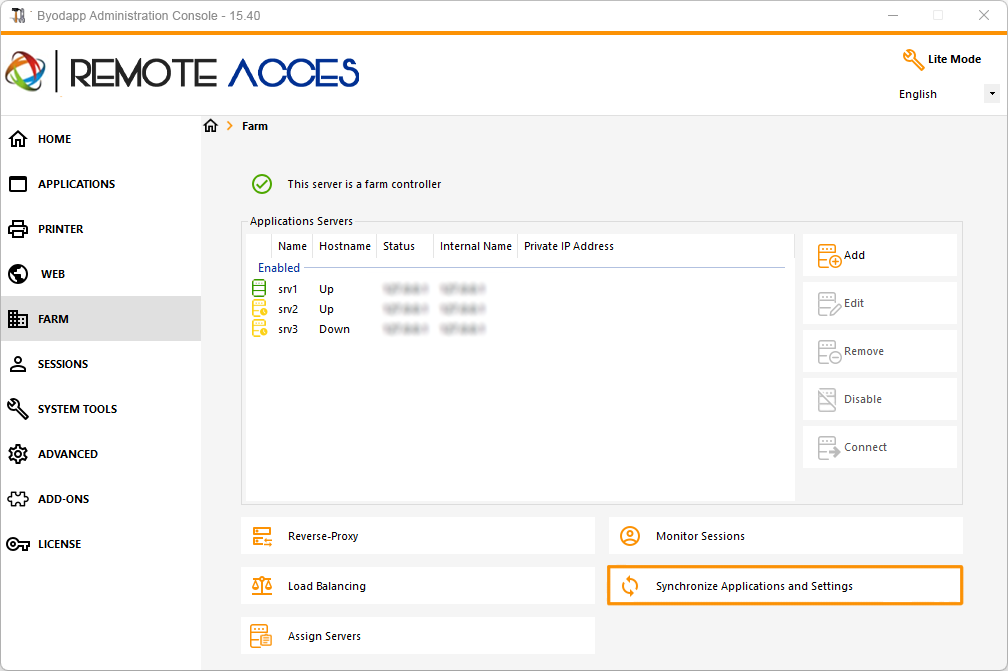
Task: Open SYSTEM TOOLS in sidebar
Action: tap(101, 409)
